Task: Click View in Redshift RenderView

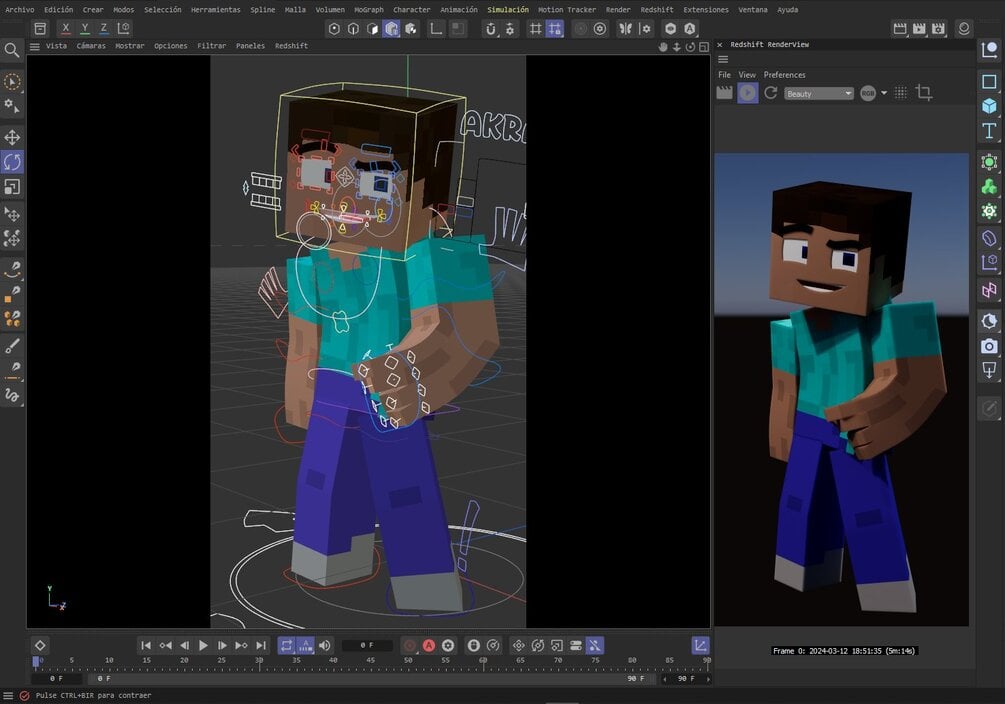Action: 747,75
